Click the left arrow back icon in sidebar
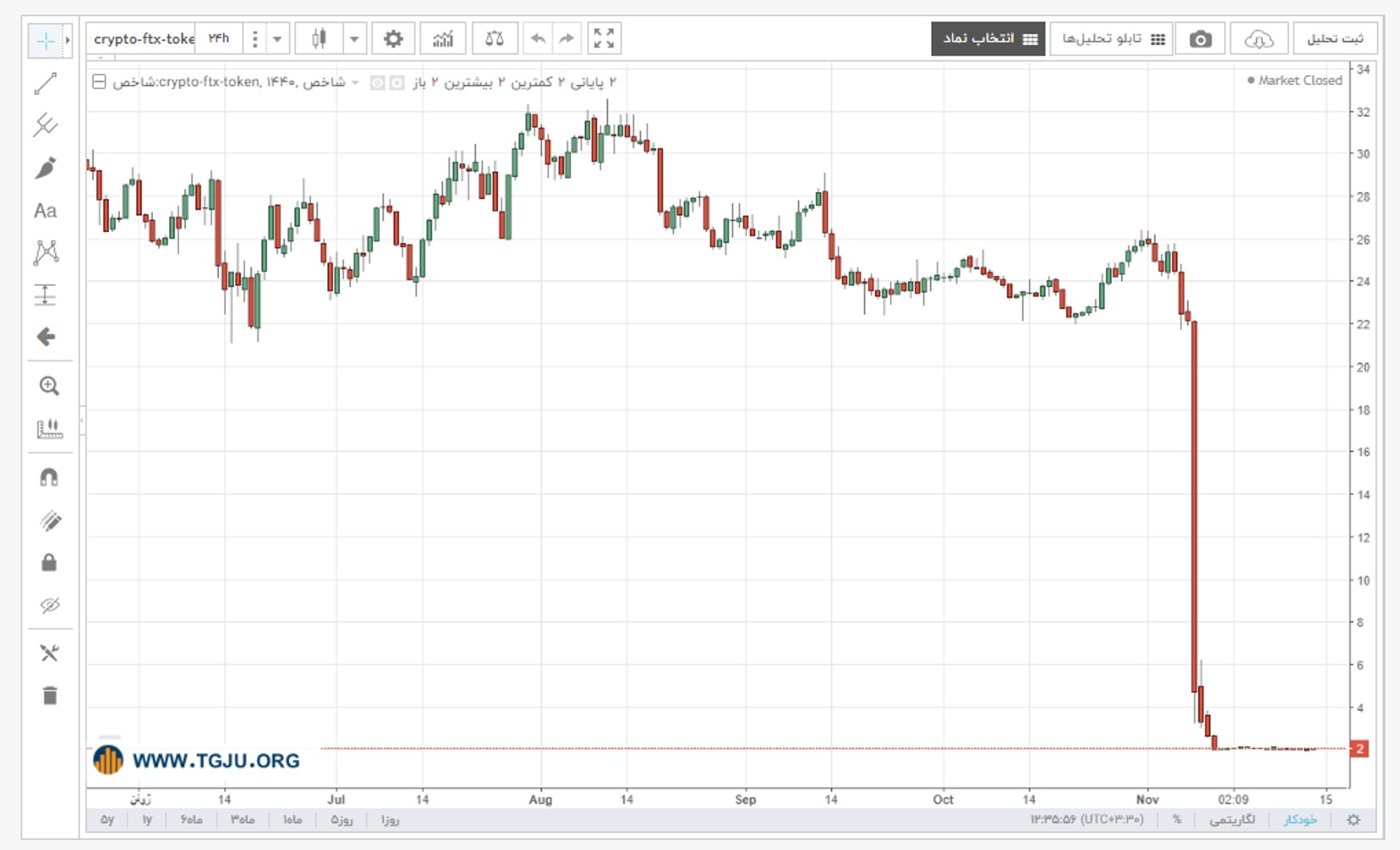Screen dimensions: 1400x850 click(46, 337)
